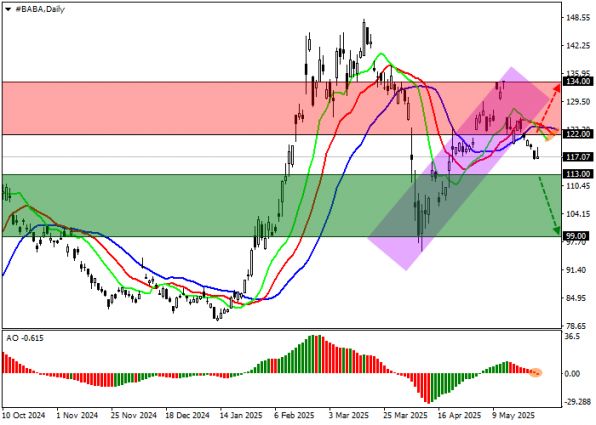Click the orange triangle marker near moving averages
The image size is (596, 425).
pos(550,136)
